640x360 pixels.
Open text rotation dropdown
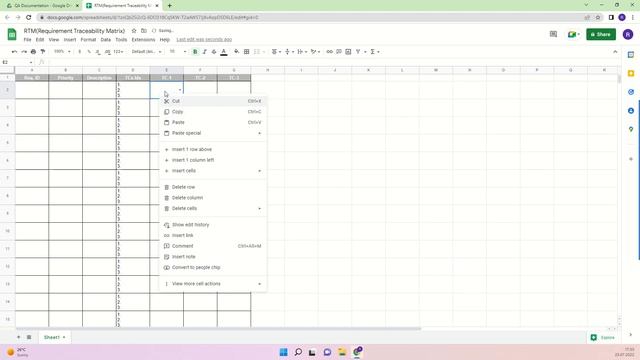tap(315, 52)
